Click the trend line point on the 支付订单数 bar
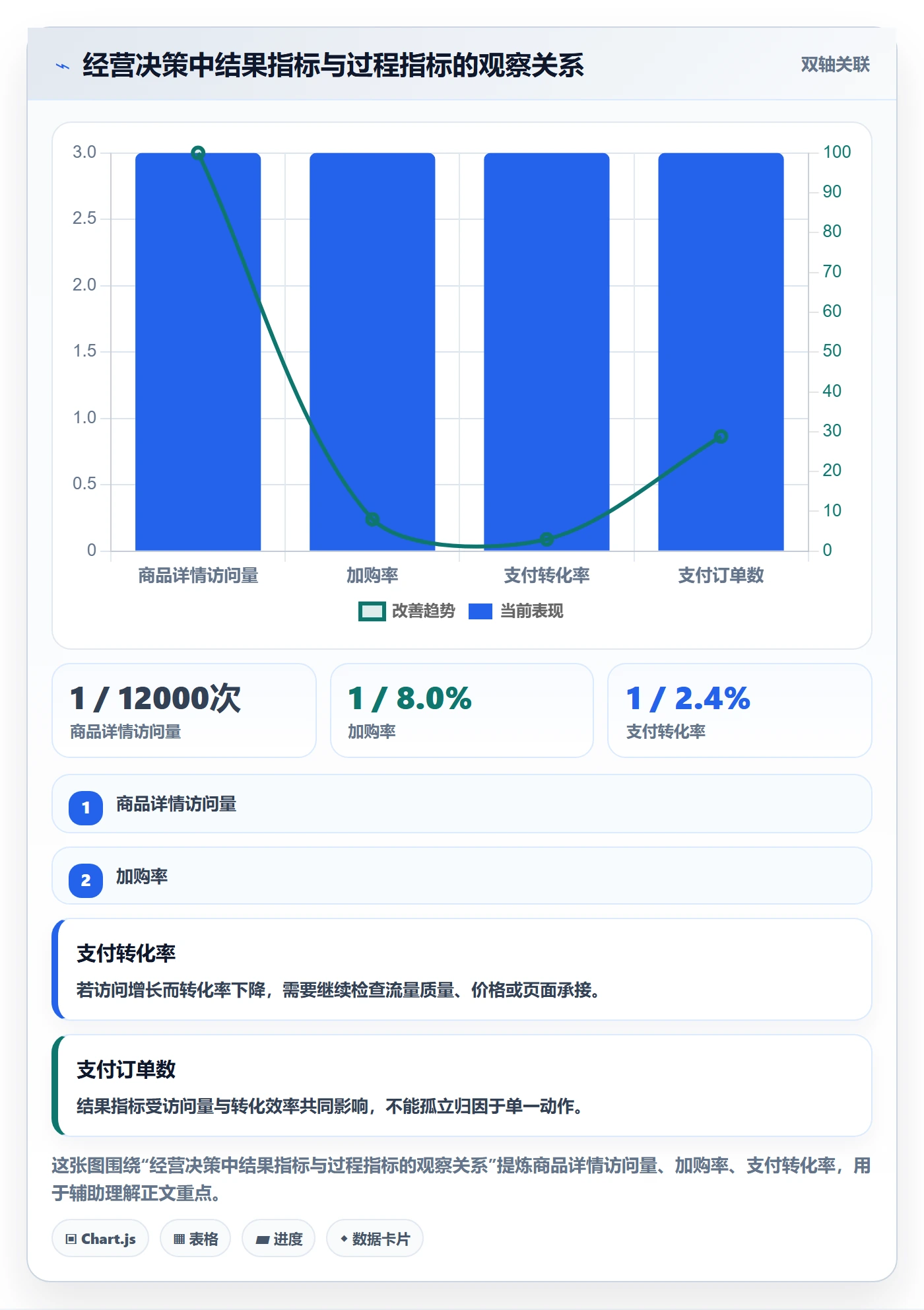This screenshot has width=924, height=1310. tap(721, 436)
